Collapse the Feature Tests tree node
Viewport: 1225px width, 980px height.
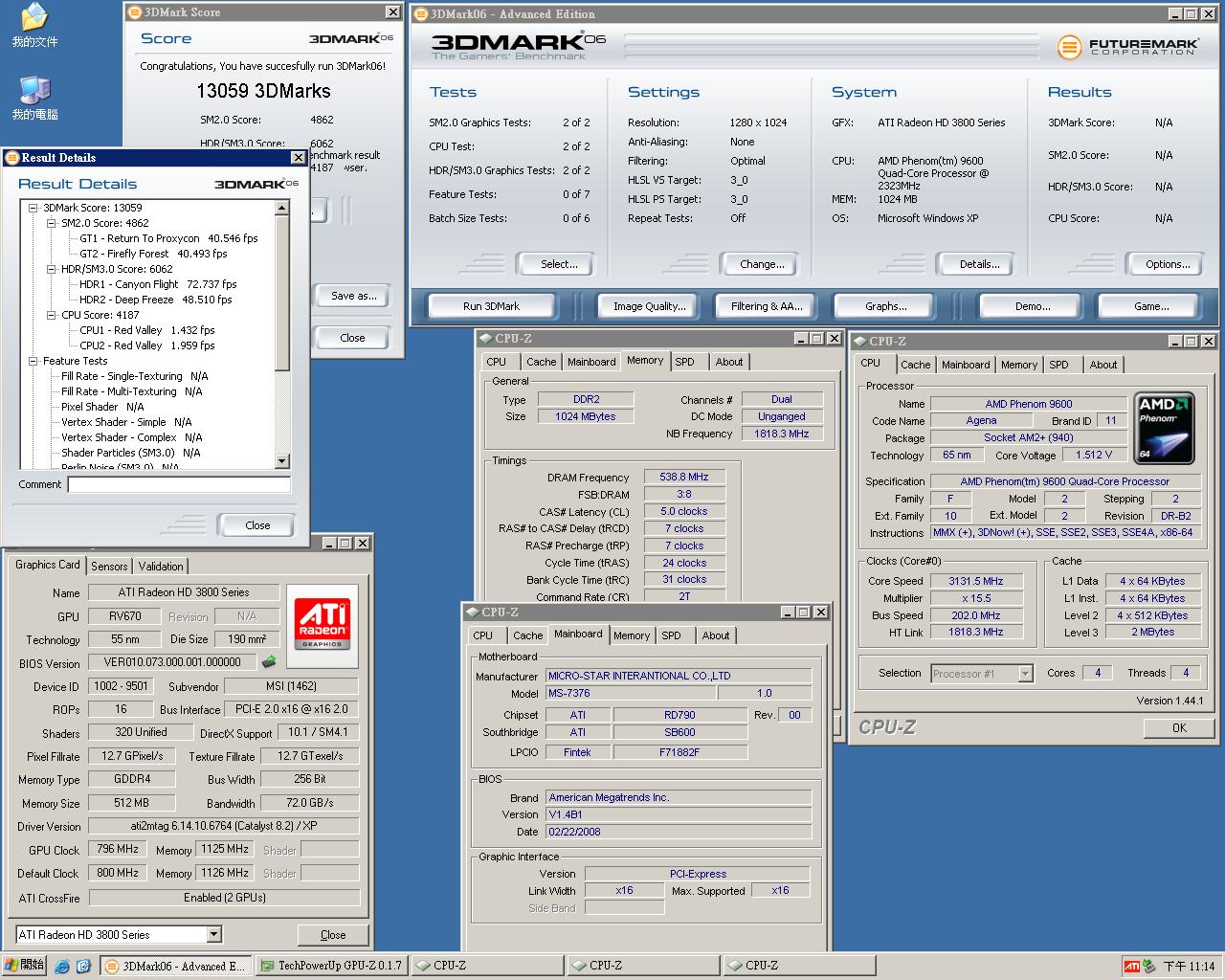click(33, 361)
